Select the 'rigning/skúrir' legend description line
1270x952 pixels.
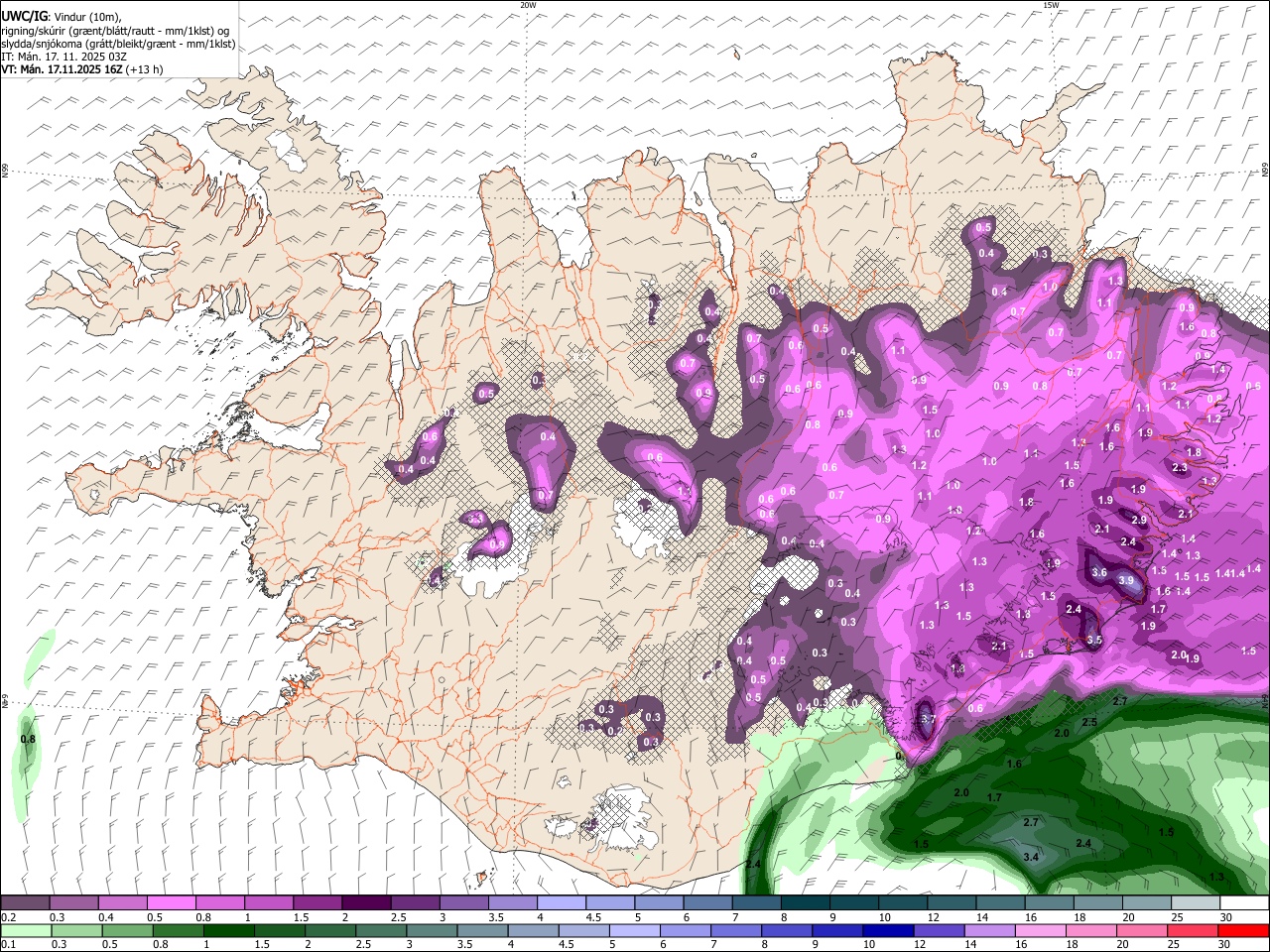(115, 31)
